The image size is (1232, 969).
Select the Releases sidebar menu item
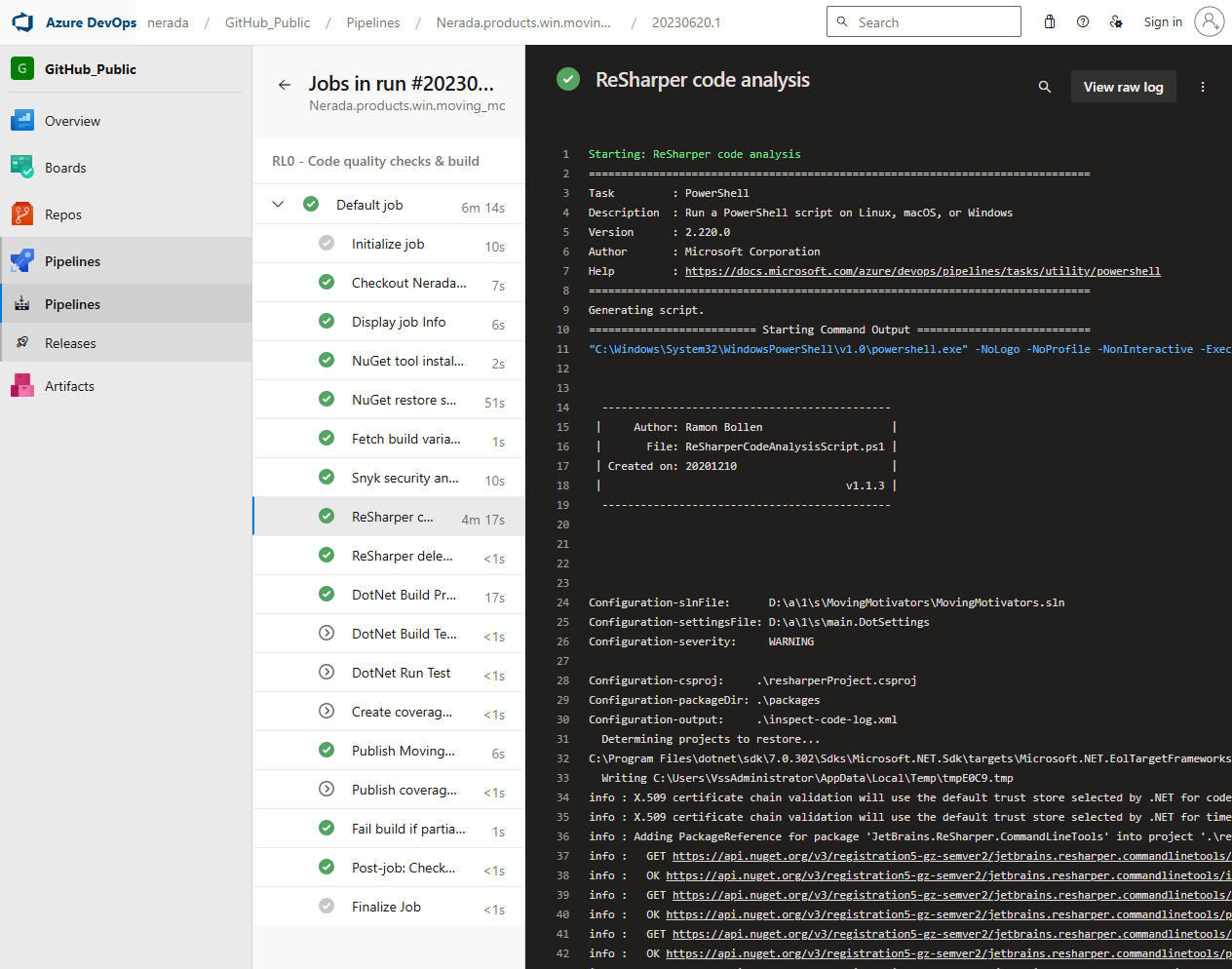coord(70,343)
